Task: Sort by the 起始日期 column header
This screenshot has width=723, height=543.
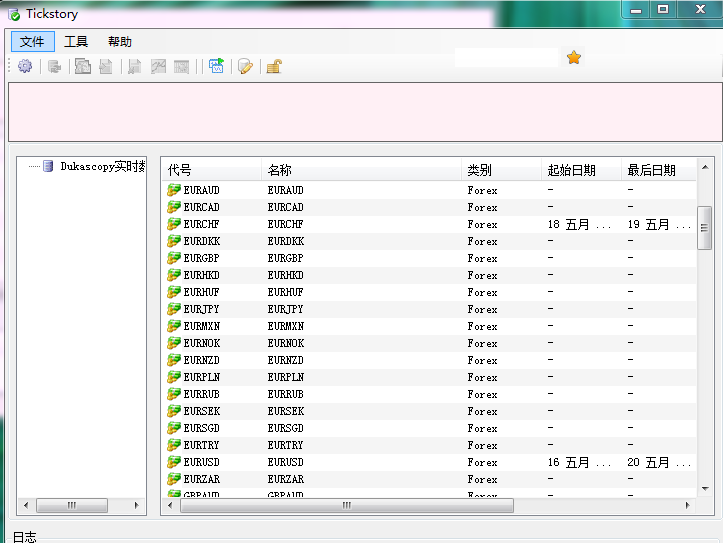Action: 581,170
